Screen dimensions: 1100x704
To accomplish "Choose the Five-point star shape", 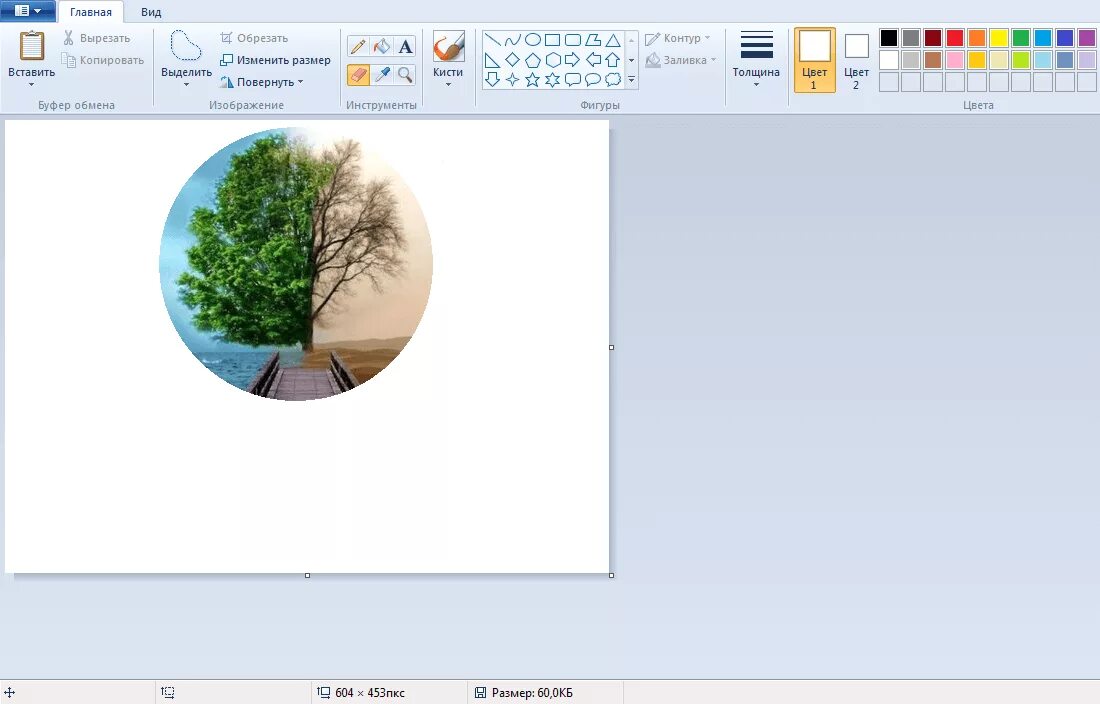I will click(532, 80).
